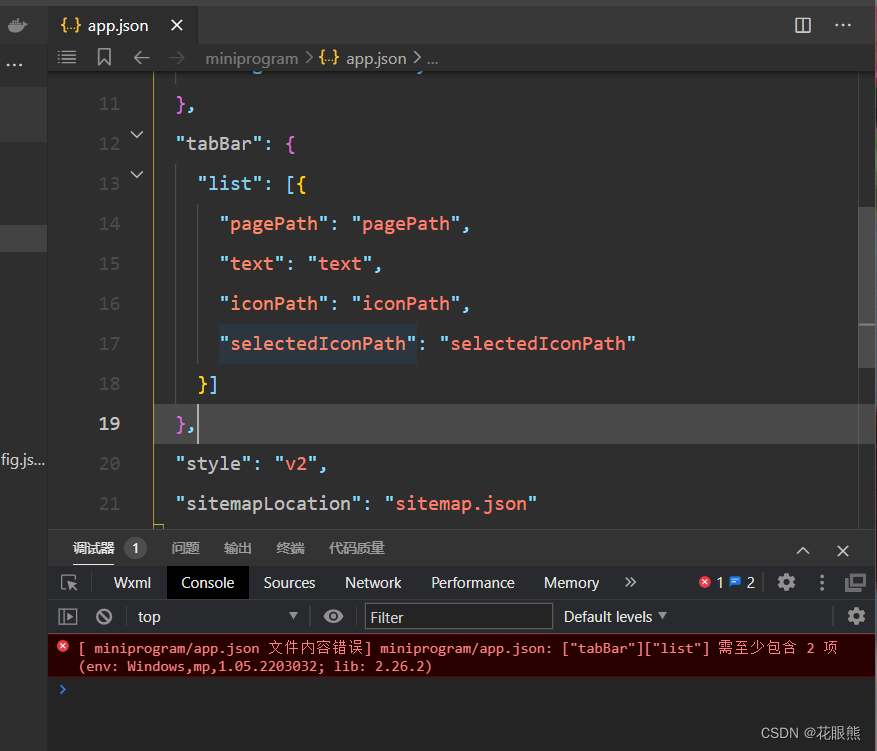Open the Network devtools tab
The image size is (877, 751).
pyautogui.click(x=373, y=583)
